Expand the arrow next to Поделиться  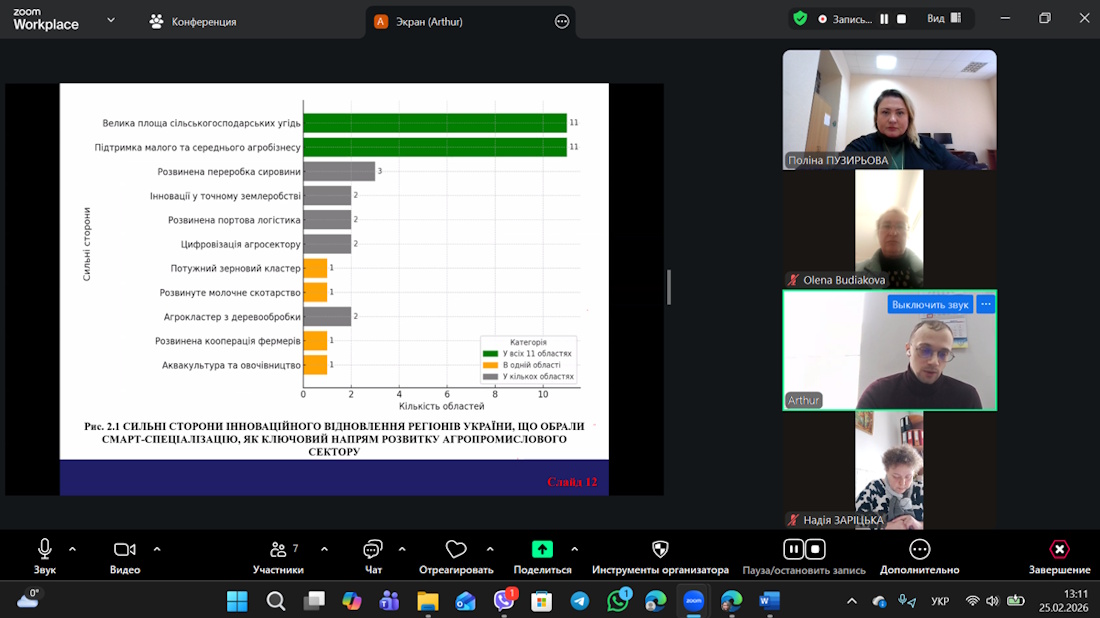(574, 549)
